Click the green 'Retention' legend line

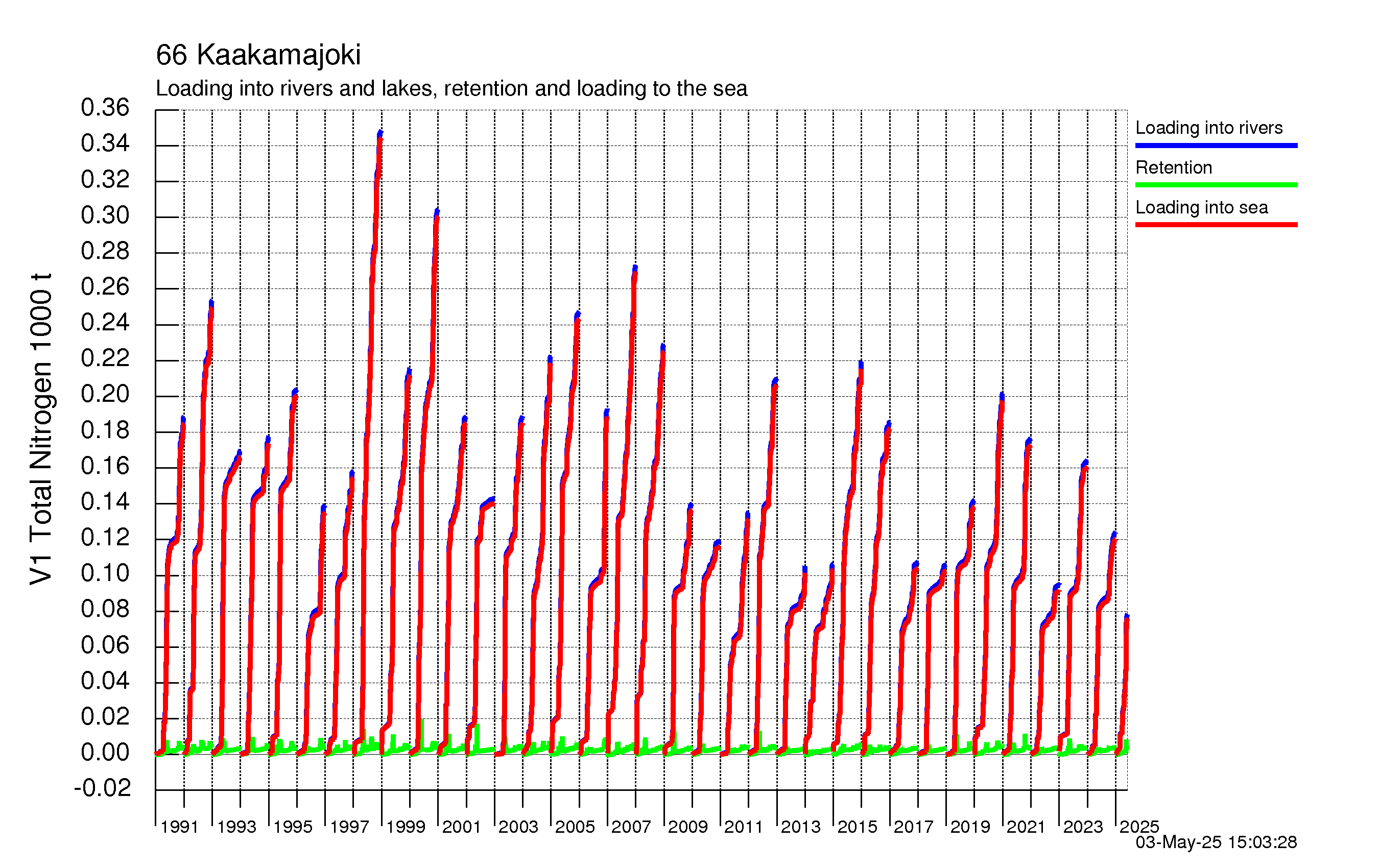coord(1217,185)
